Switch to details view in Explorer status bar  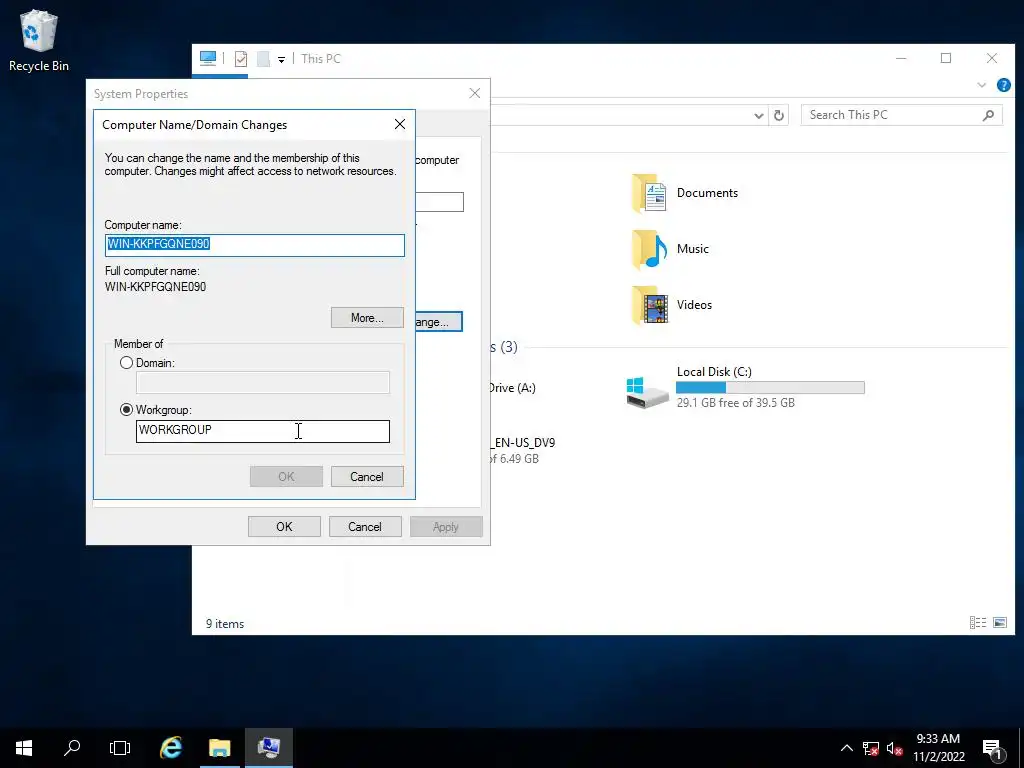tap(978, 622)
